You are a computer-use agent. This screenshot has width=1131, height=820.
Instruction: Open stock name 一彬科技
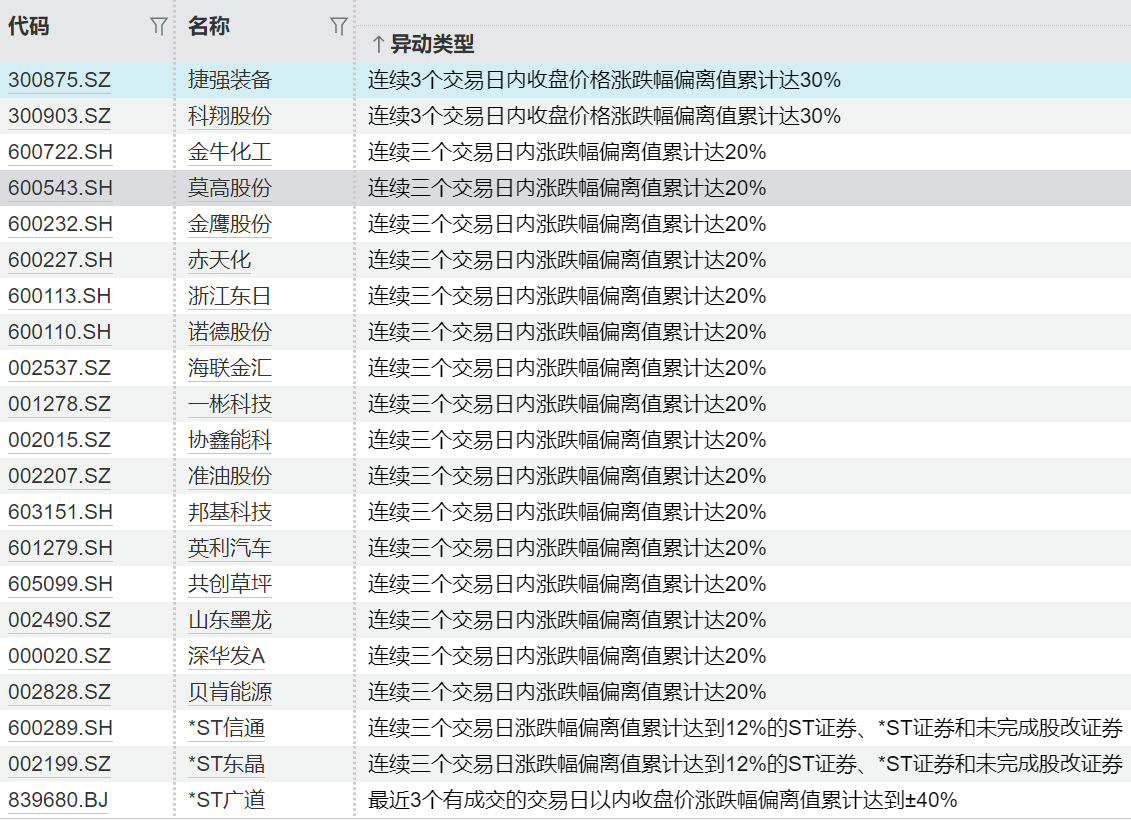tap(229, 405)
